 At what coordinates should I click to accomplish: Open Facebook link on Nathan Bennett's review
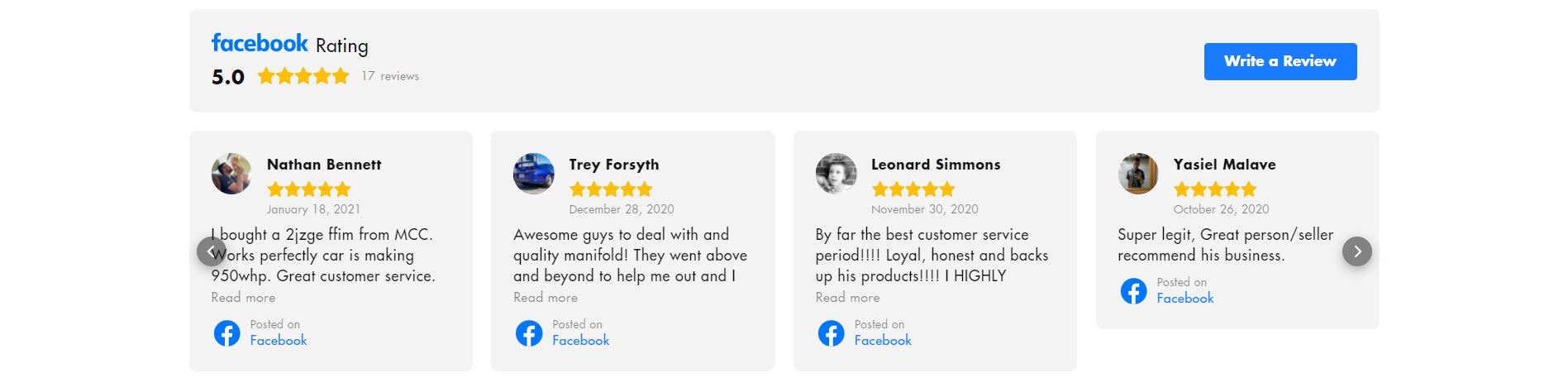[279, 341]
